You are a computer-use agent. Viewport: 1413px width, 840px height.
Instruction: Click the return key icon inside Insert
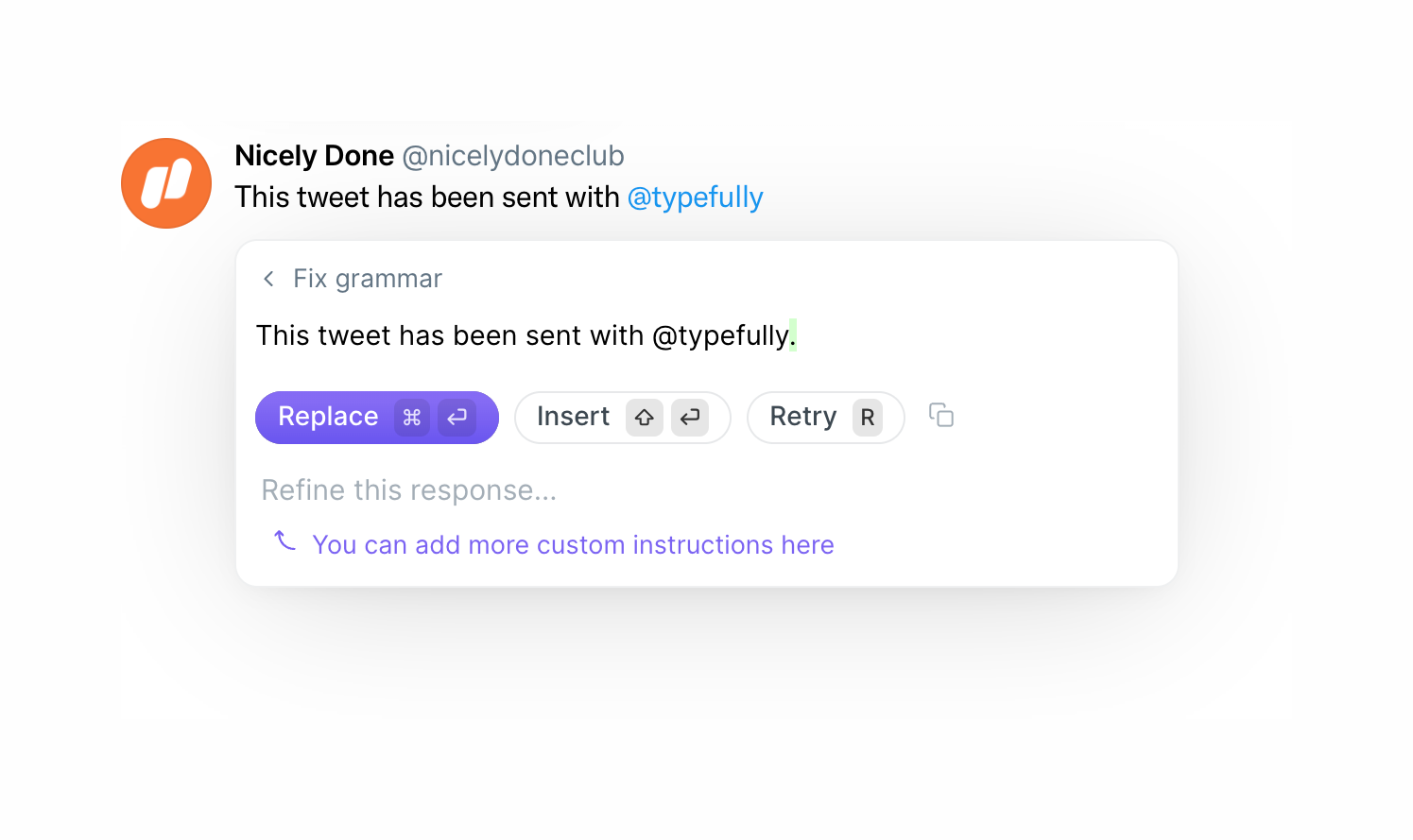tap(690, 418)
